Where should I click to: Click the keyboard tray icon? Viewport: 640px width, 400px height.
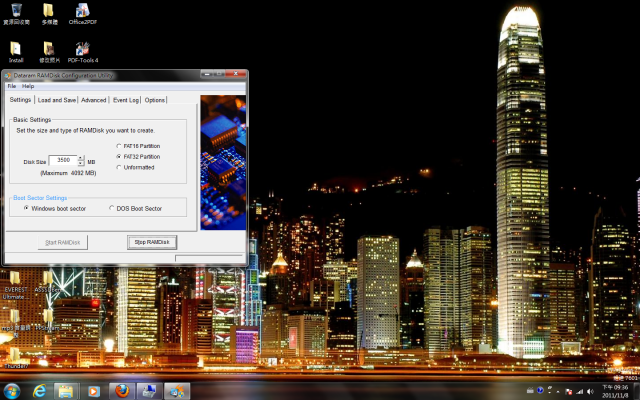click(x=530, y=390)
